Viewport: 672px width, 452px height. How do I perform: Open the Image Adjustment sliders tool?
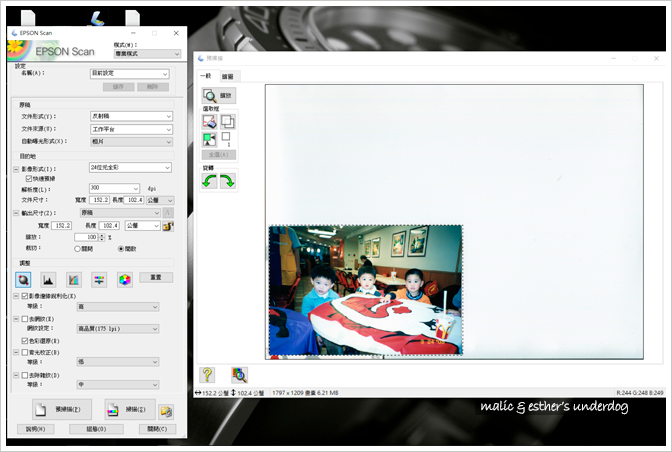[99, 280]
